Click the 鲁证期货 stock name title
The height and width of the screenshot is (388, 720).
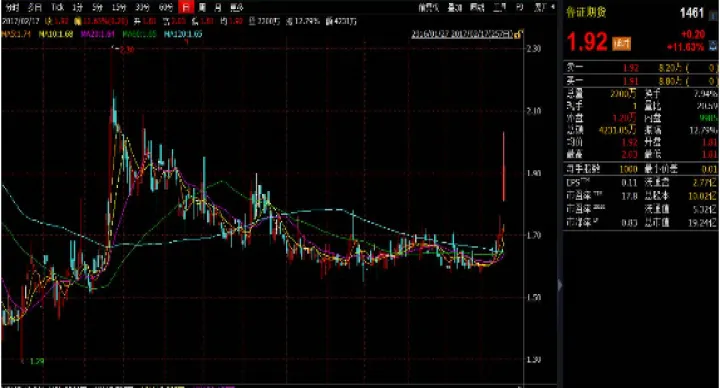coord(586,12)
